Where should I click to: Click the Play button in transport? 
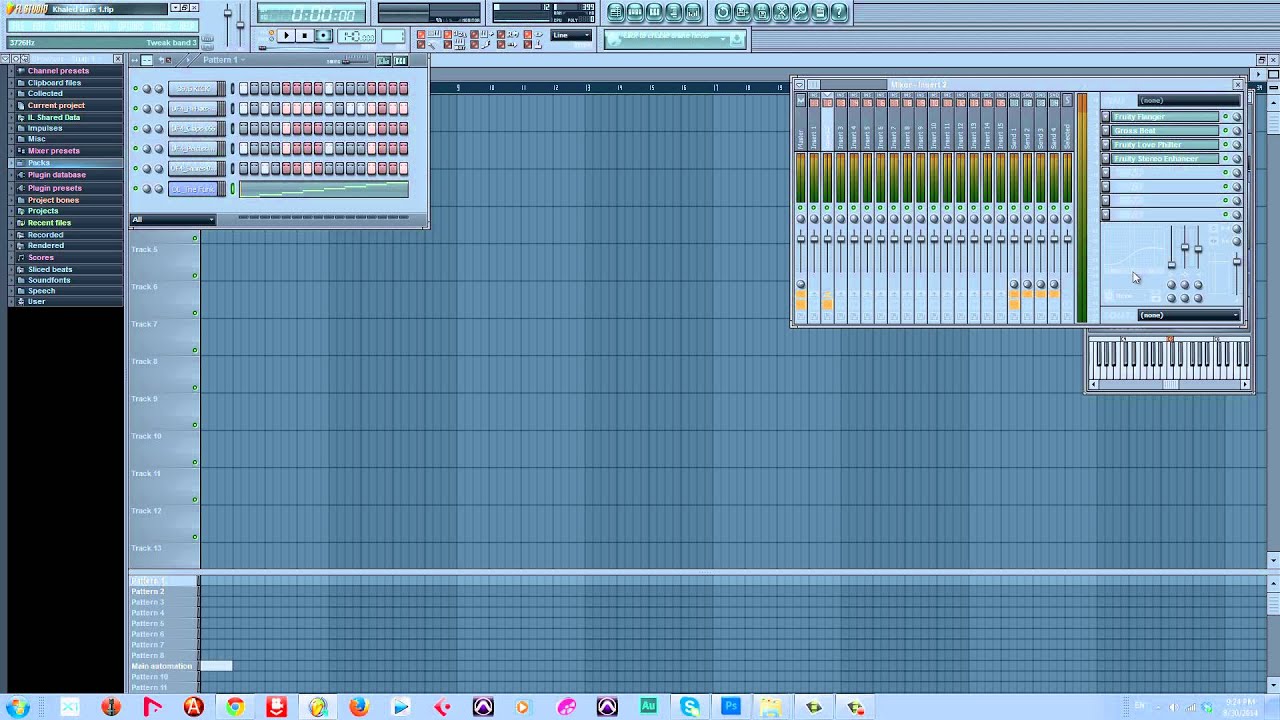coord(285,35)
